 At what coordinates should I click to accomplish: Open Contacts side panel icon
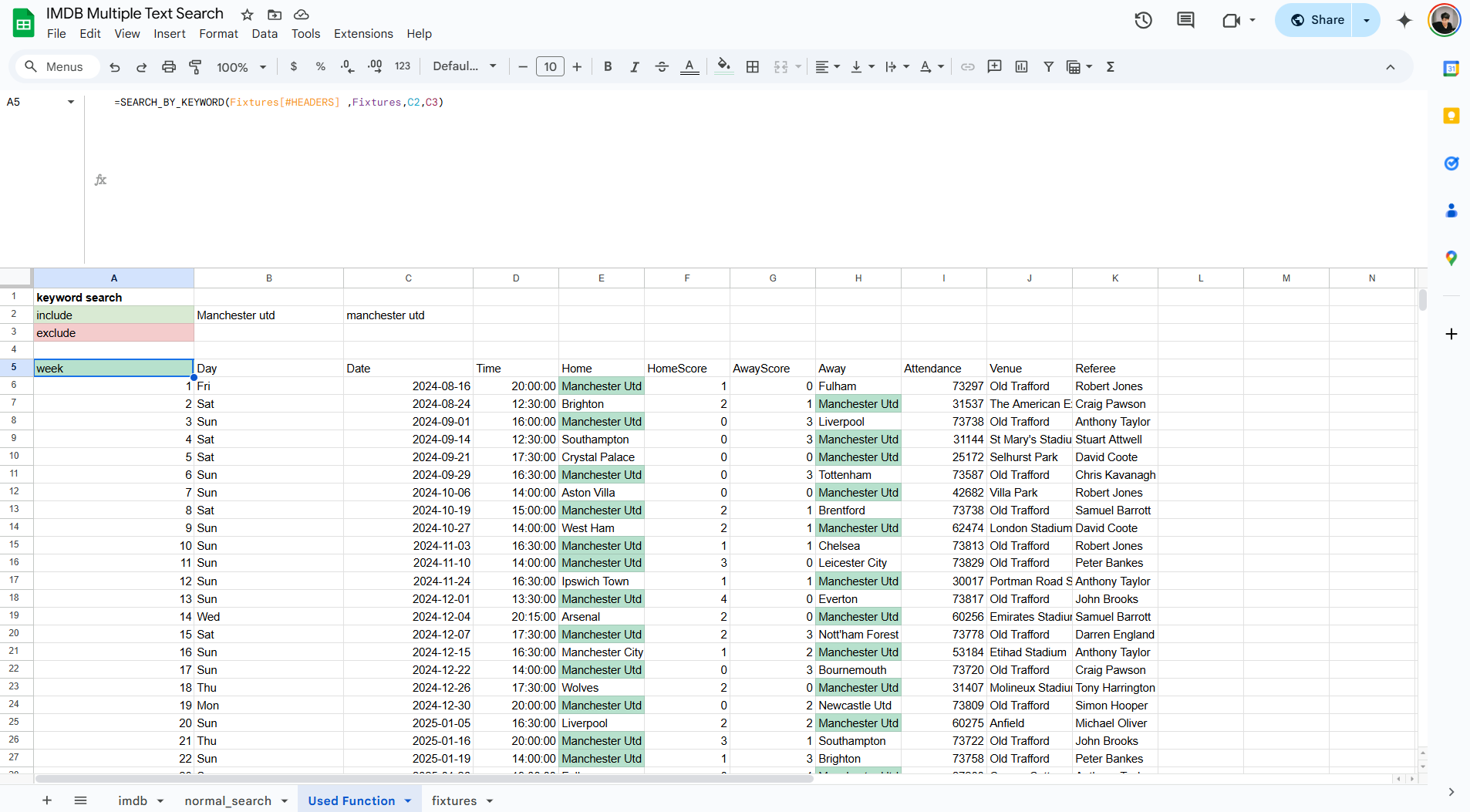[x=1451, y=211]
